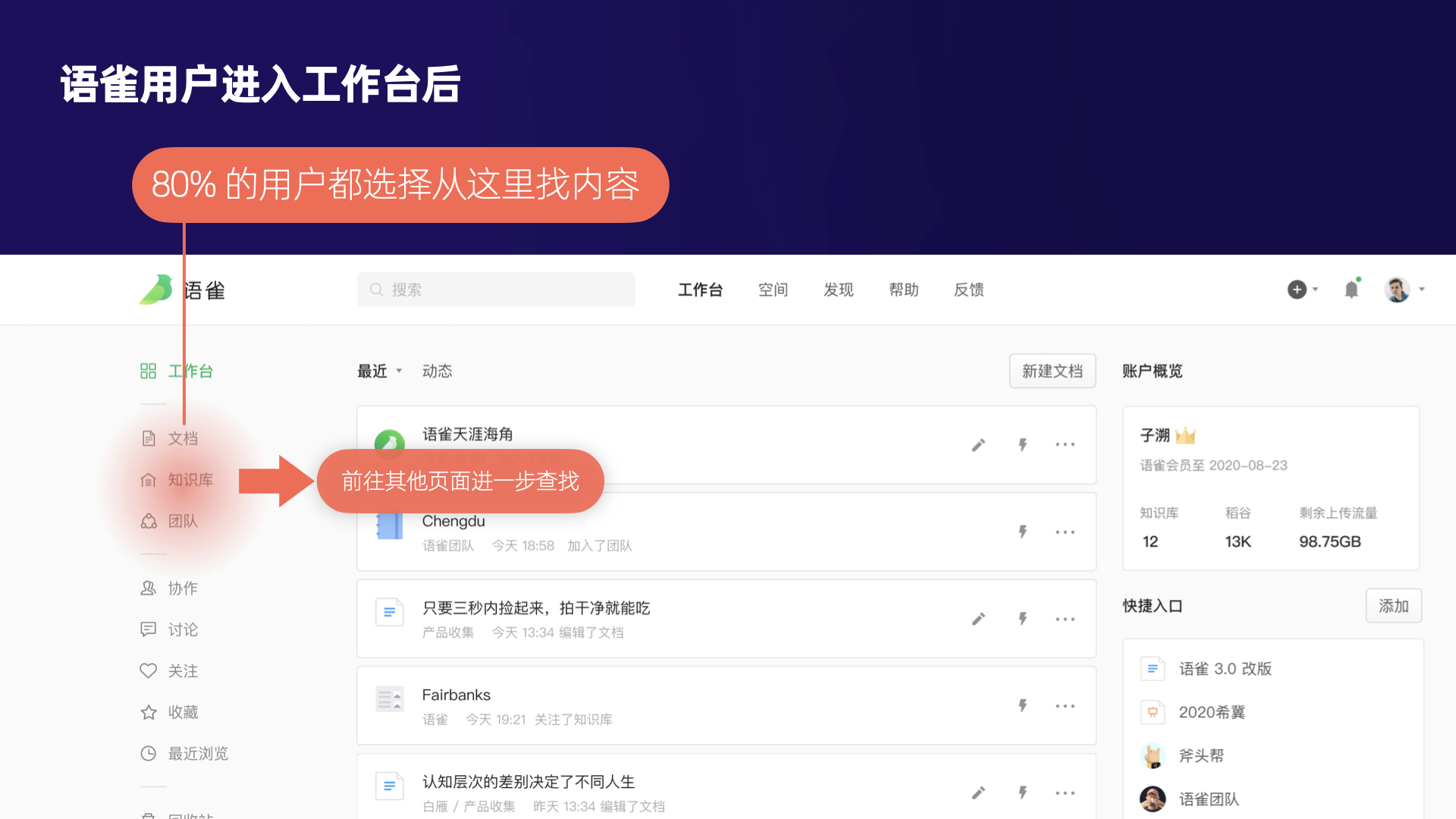This screenshot has height=819, width=1456.
Task: Click the 搜索 search field
Action: coord(496,290)
